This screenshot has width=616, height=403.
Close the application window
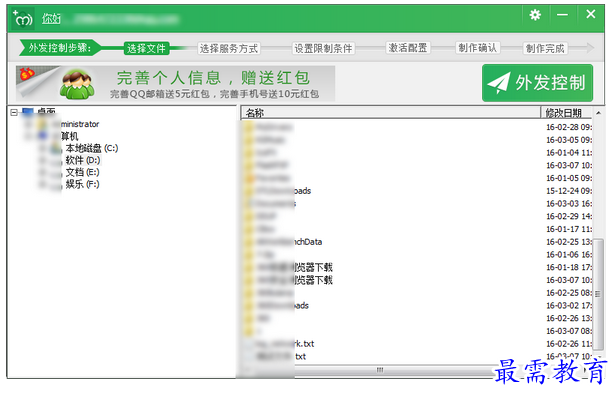click(590, 15)
